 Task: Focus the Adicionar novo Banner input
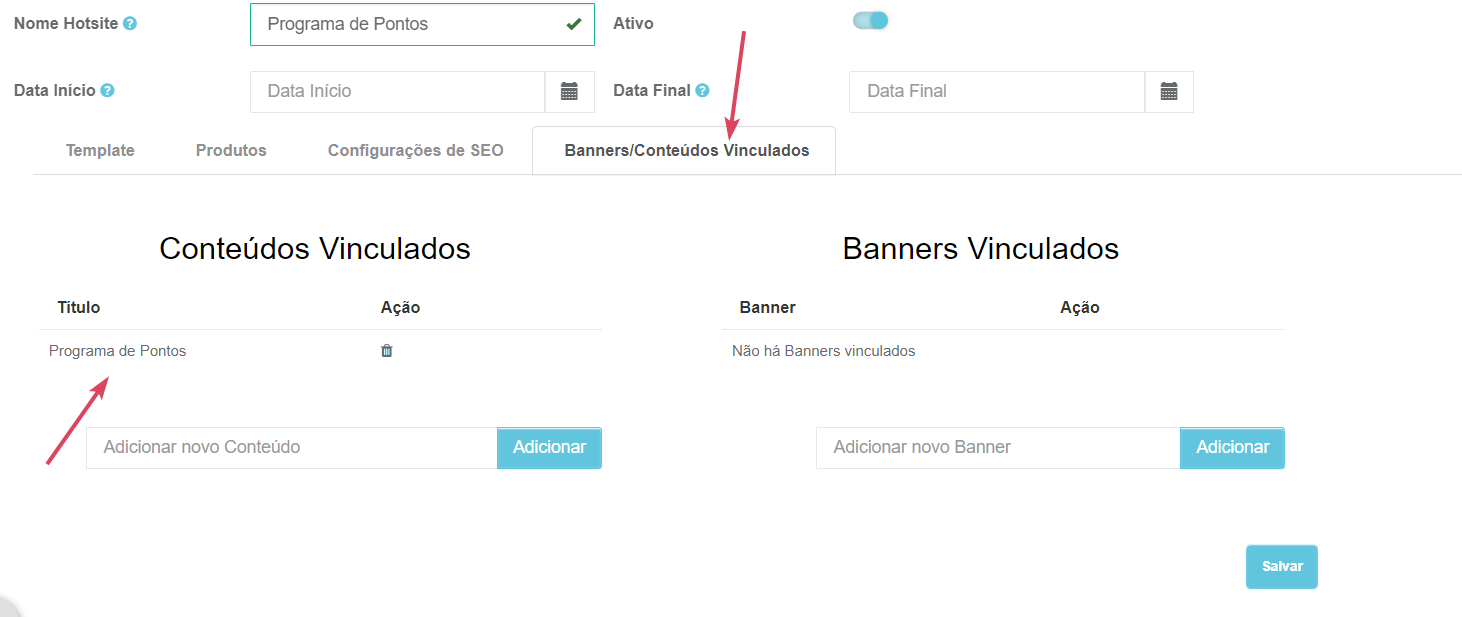(998, 447)
